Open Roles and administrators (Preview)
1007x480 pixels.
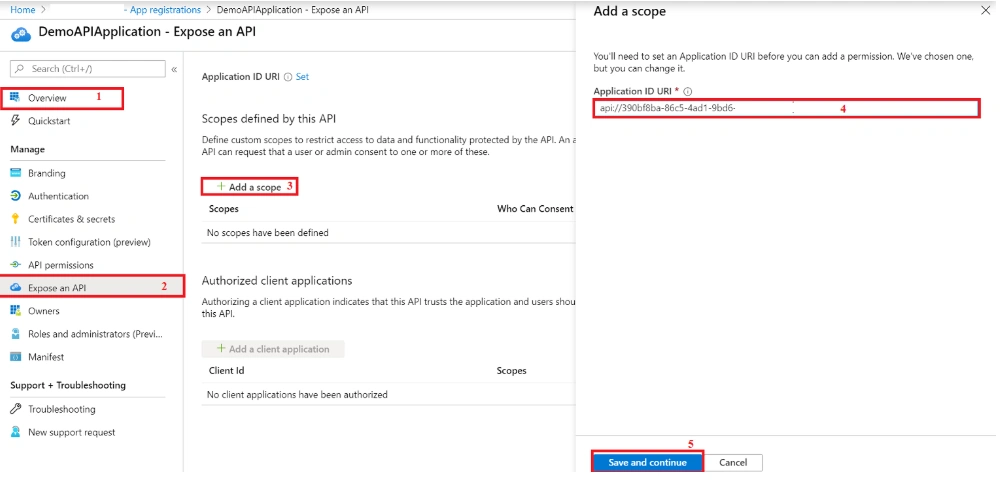point(95,334)
